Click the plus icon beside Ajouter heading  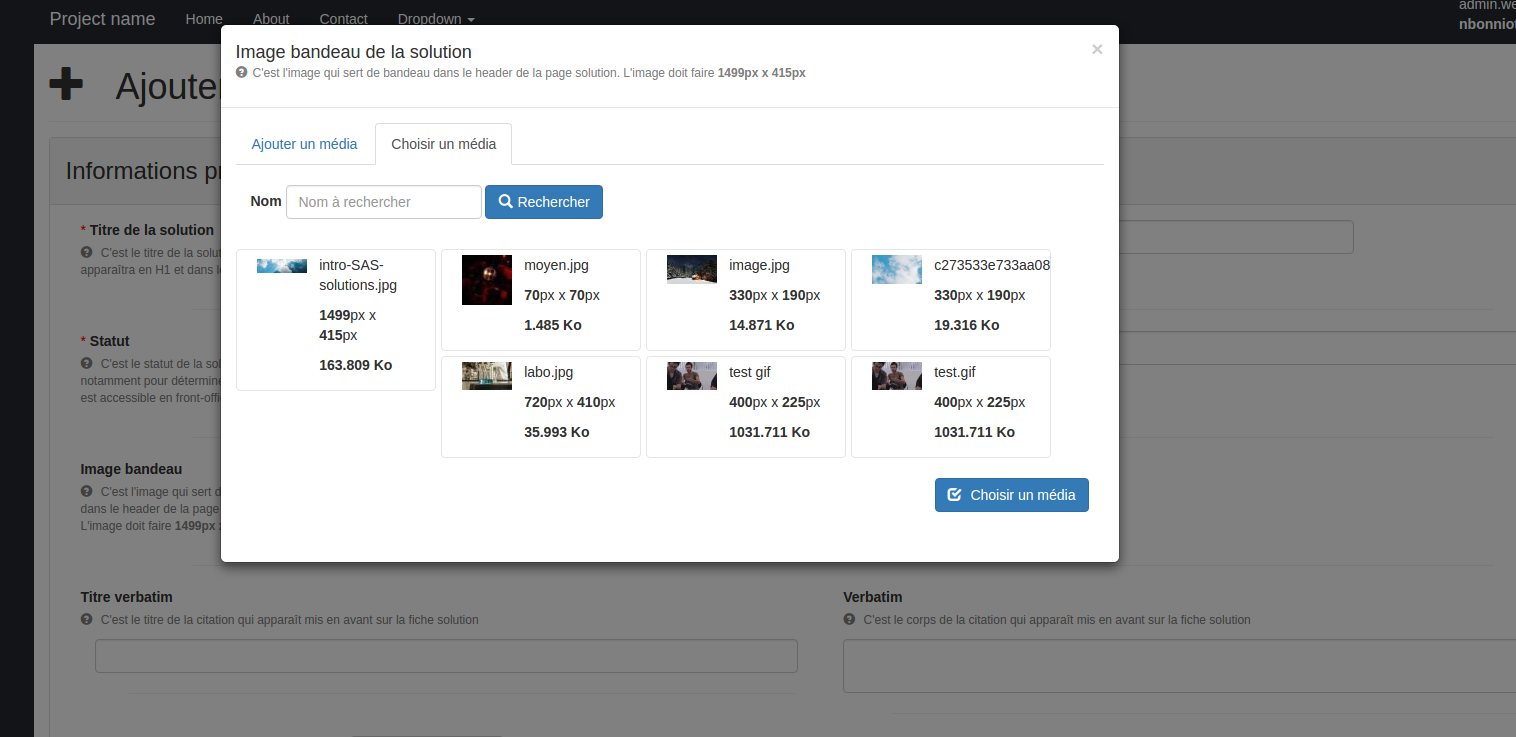66,84
